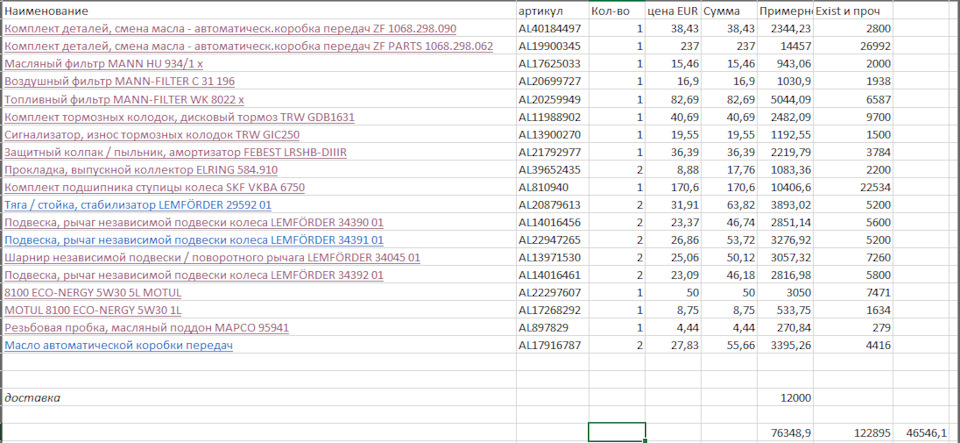Select article cell AL22297607
Viewport: 960px width, 443px height.
[x=553, y=292]
